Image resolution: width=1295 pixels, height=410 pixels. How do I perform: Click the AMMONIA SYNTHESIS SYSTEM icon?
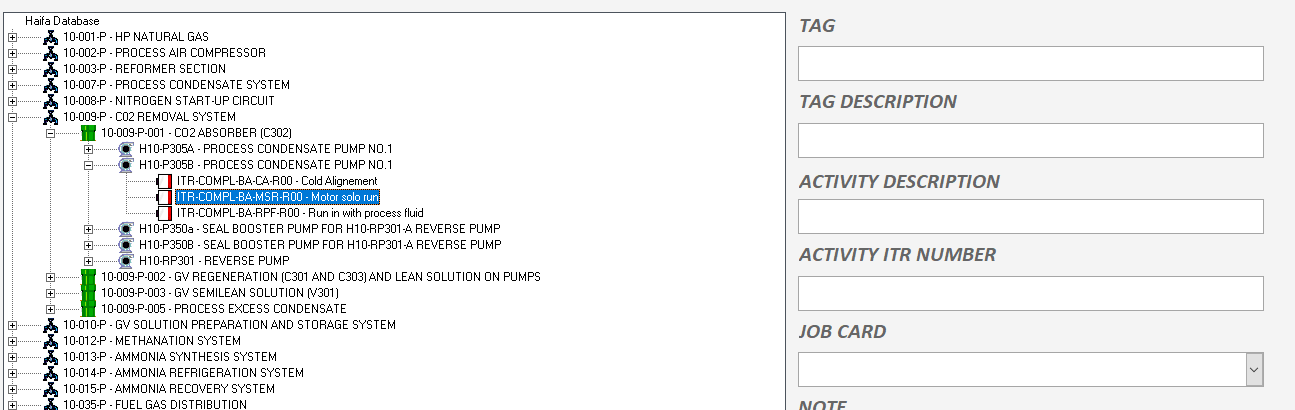50,357
